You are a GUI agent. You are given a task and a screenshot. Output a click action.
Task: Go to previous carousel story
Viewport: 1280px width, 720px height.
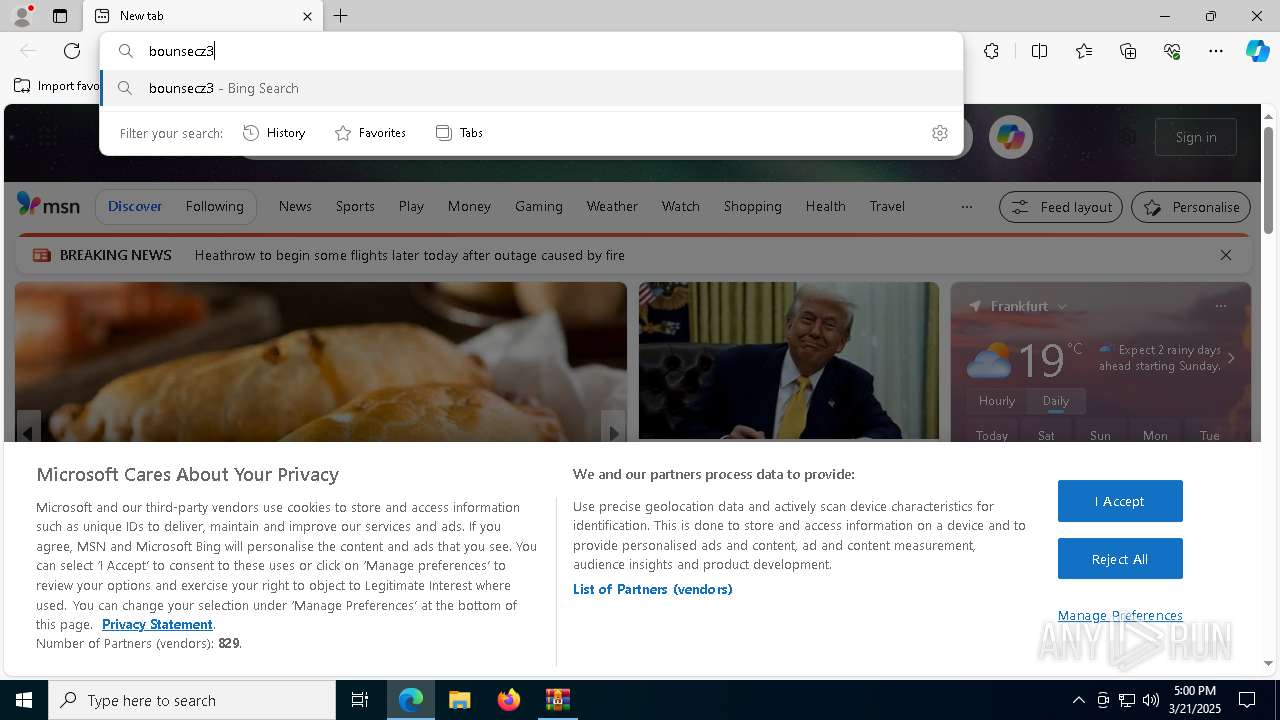click(x=28, y=431)
